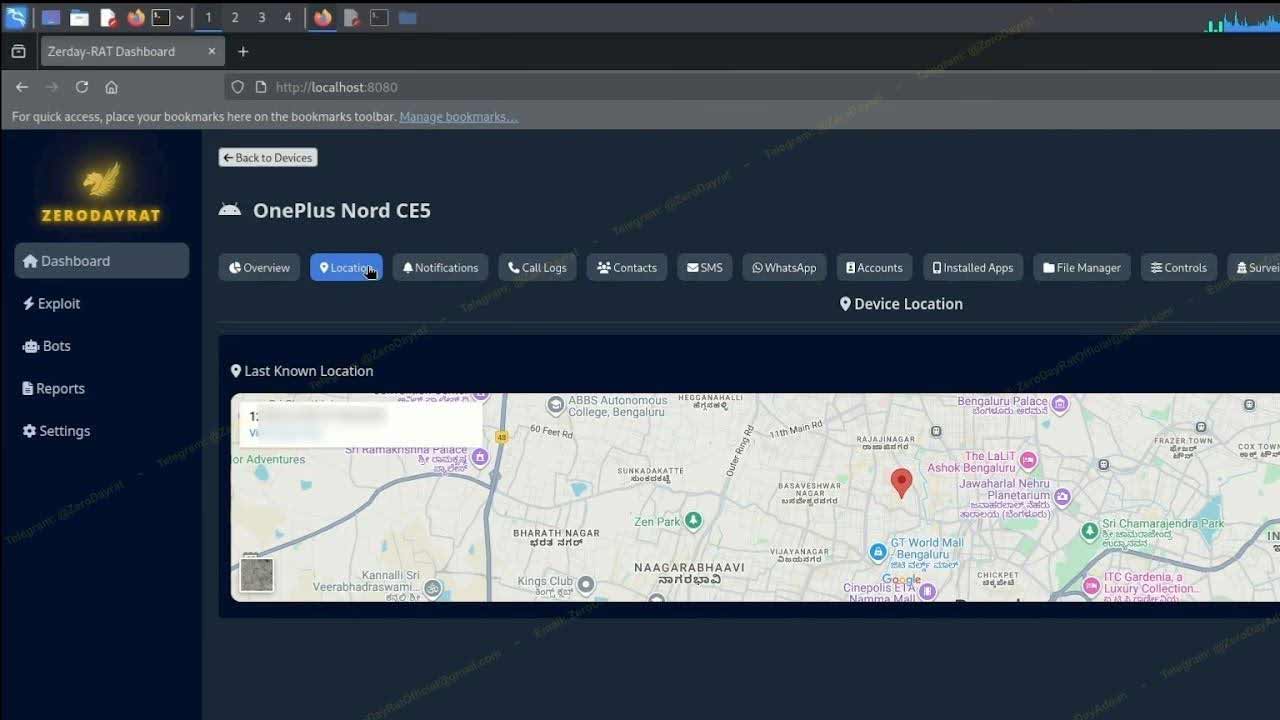This screenshot has width=1280, height=720.
Task: Click the Bengaluru Palace map marker
Action: click(x=1060, y=404)
